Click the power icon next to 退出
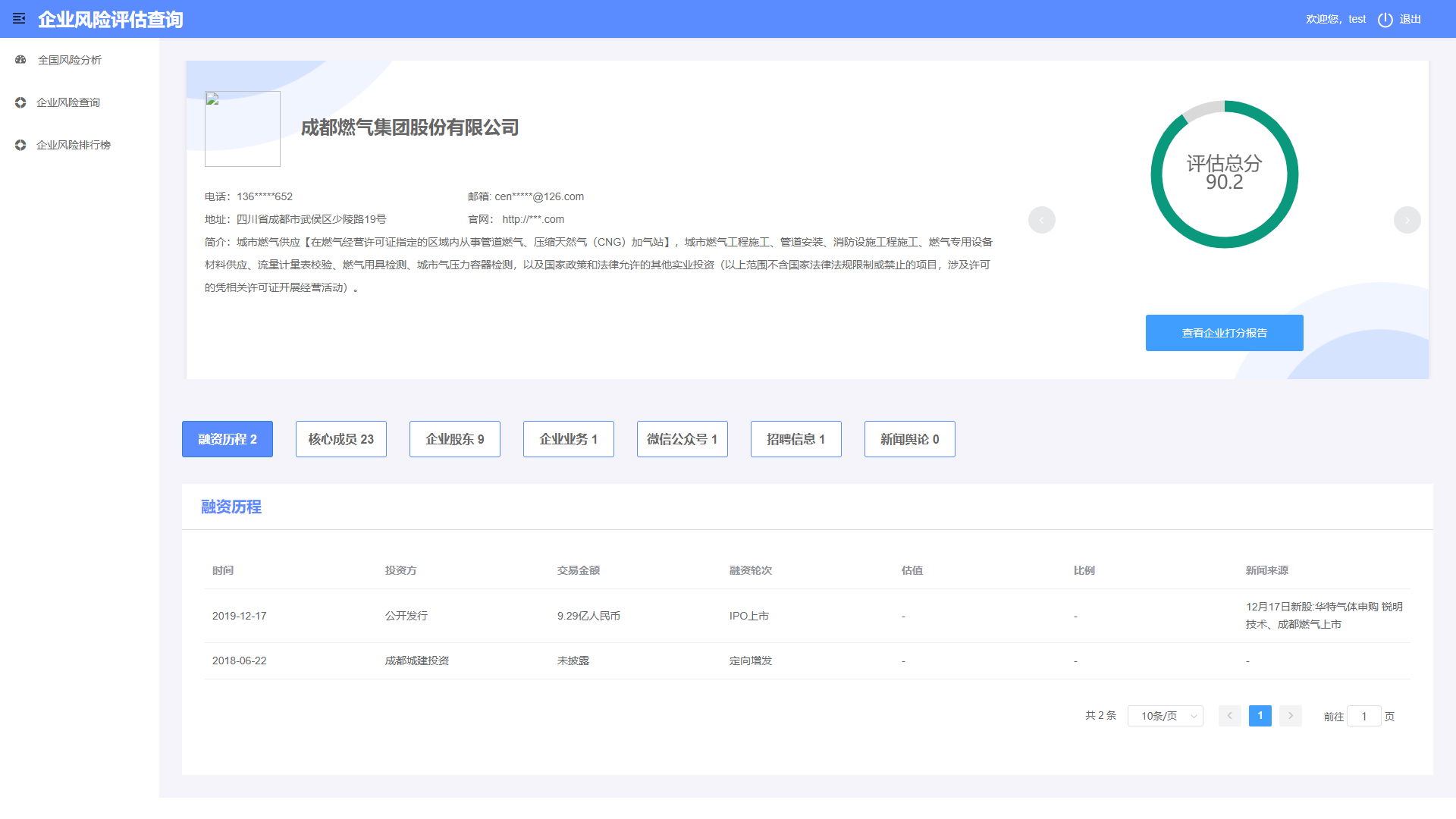Screen dimensions: 1456x819 (1385, 20)
